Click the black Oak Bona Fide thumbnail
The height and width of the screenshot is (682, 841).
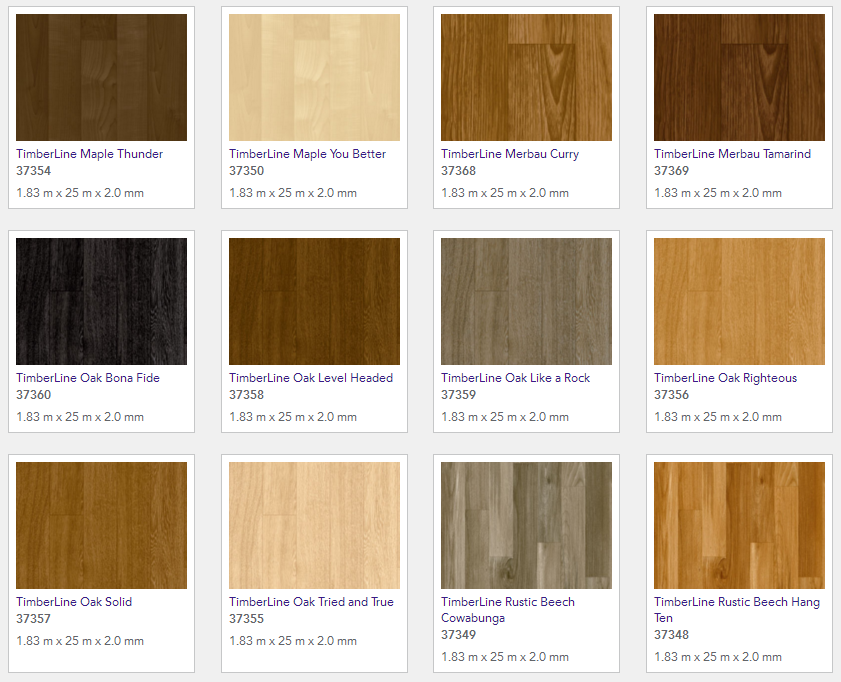[101, 301]
